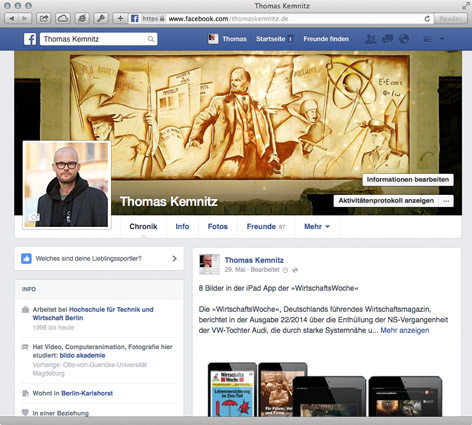This screenshot has height=425, width=472.
Task: Click the thumbs-up icon beside Lieblingssportler question
Action: pyautogui.click(x=26, y=259)
